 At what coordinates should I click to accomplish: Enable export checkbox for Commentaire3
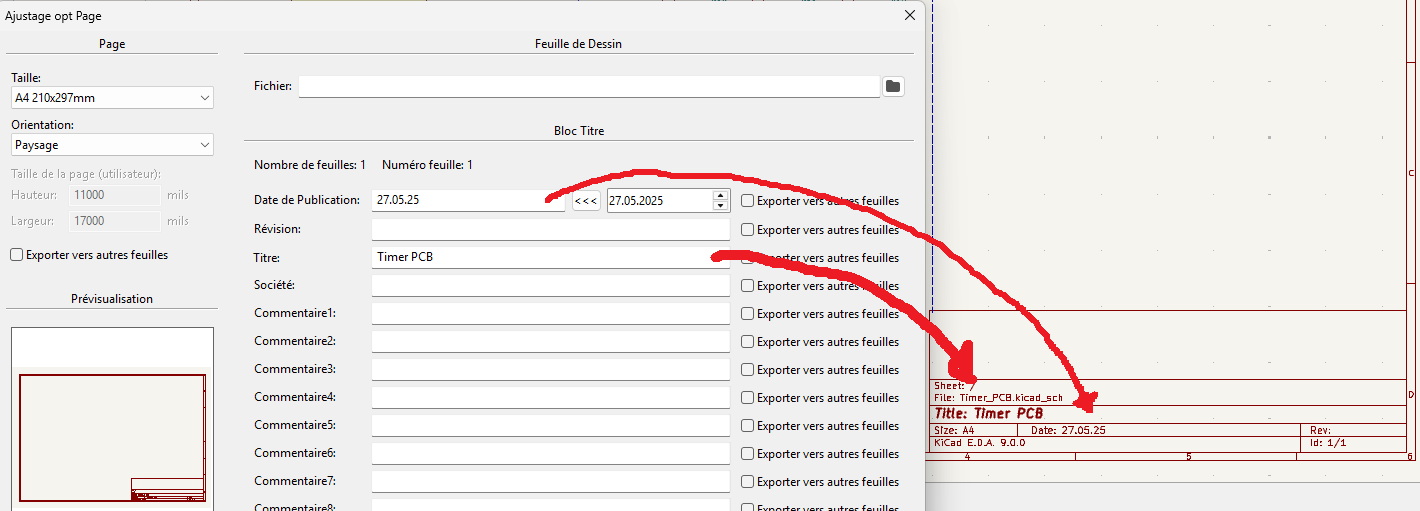[747, 370]
